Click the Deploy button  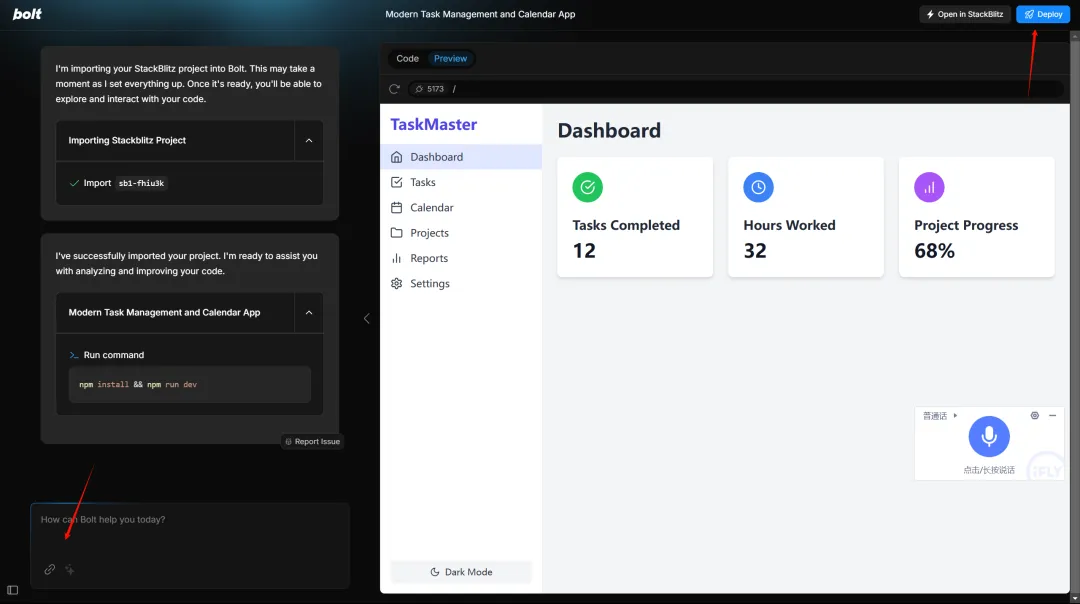(1043, 14)
